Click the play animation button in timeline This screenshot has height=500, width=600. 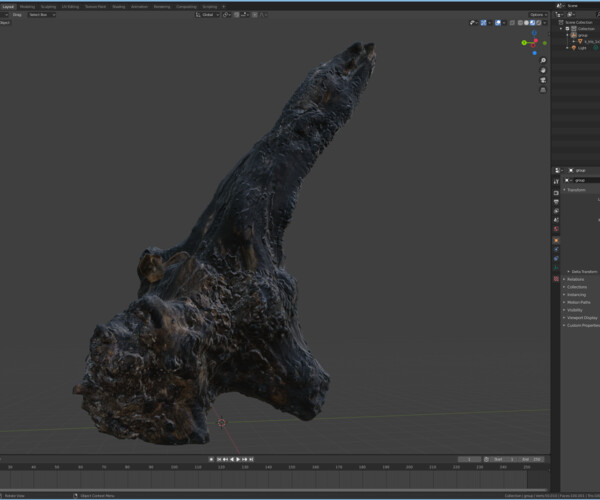[x=238, y=459]
